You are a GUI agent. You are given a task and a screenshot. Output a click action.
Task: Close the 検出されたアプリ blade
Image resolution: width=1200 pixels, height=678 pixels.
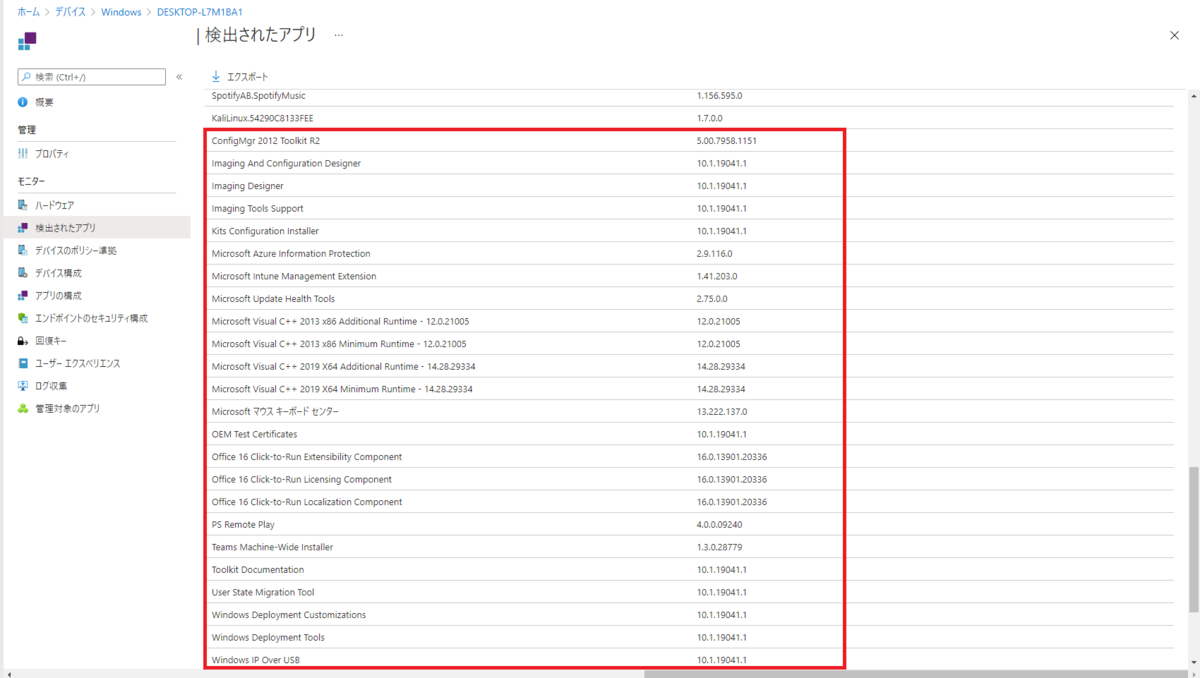1174,35
